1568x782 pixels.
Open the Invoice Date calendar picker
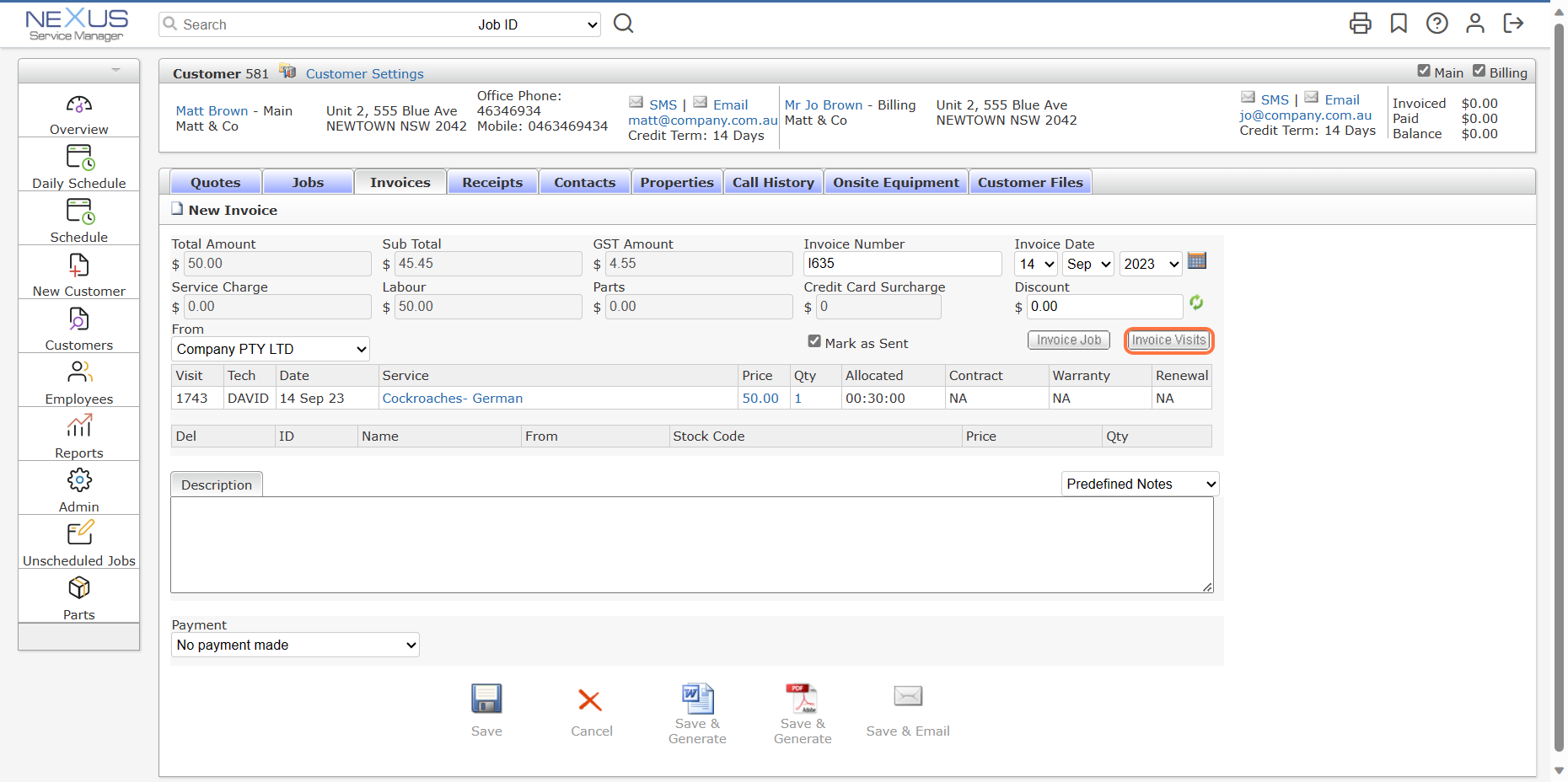(1198, 261)
